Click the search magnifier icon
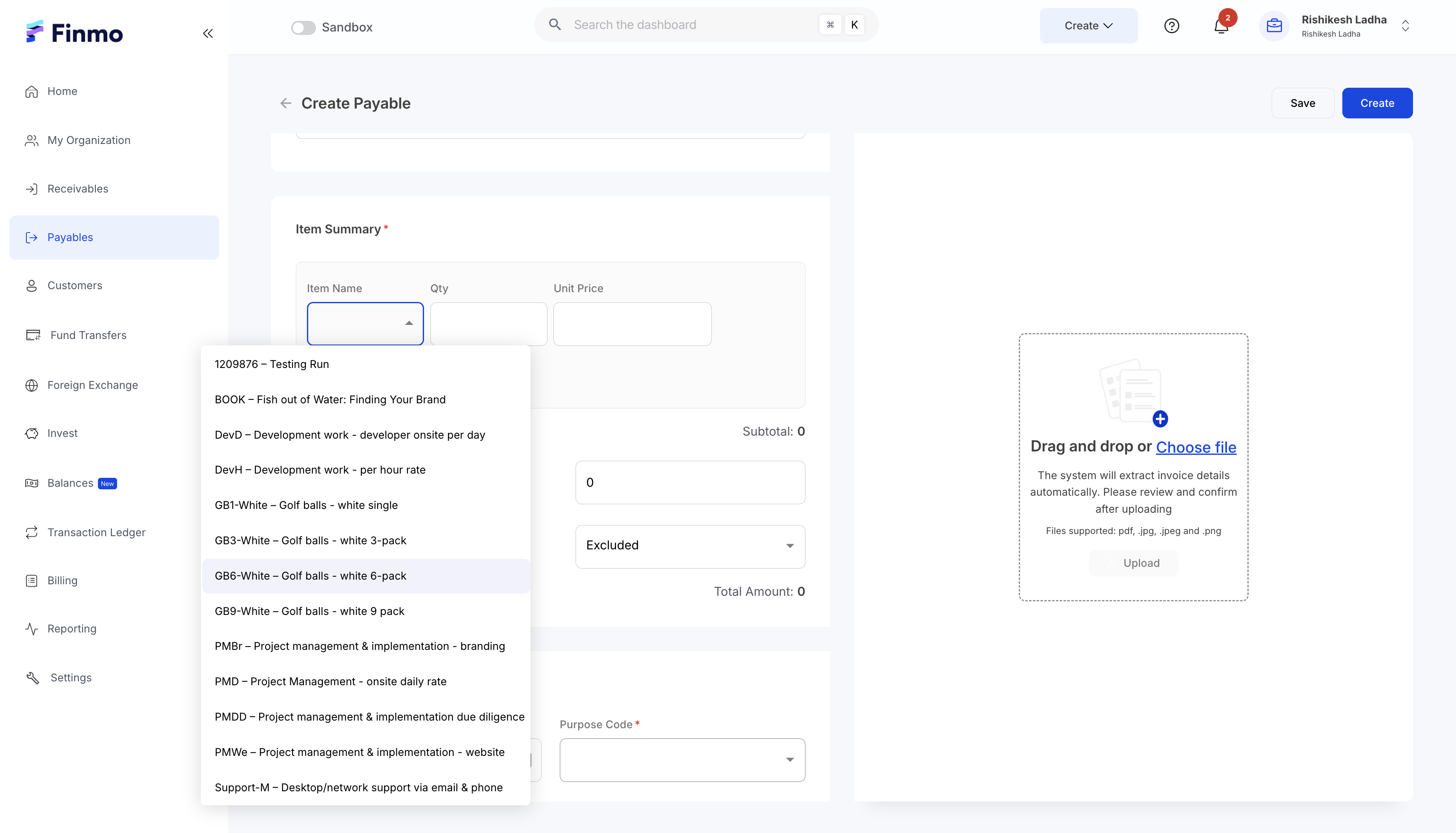 (x=554, y=25)
